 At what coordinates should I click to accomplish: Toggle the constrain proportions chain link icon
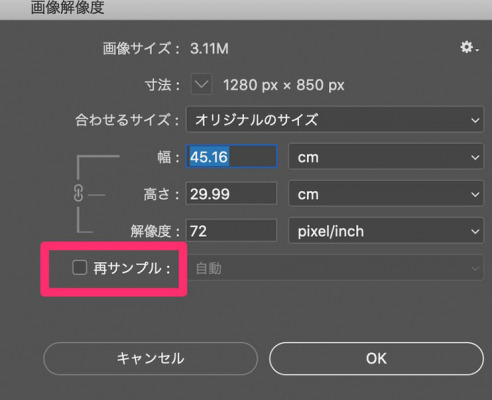[x=78, y=193]
